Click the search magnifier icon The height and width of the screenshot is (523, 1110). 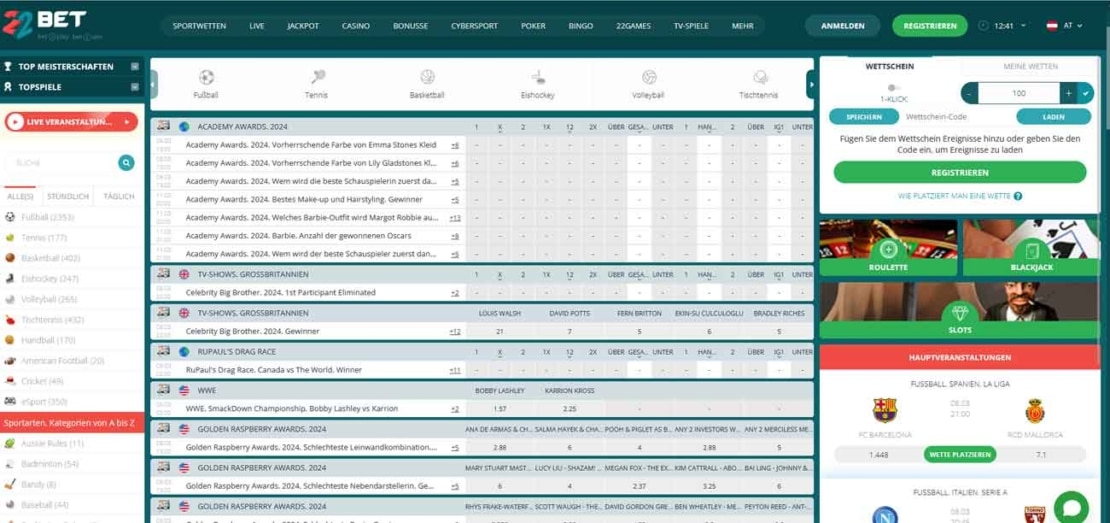[x=126, y=163]
